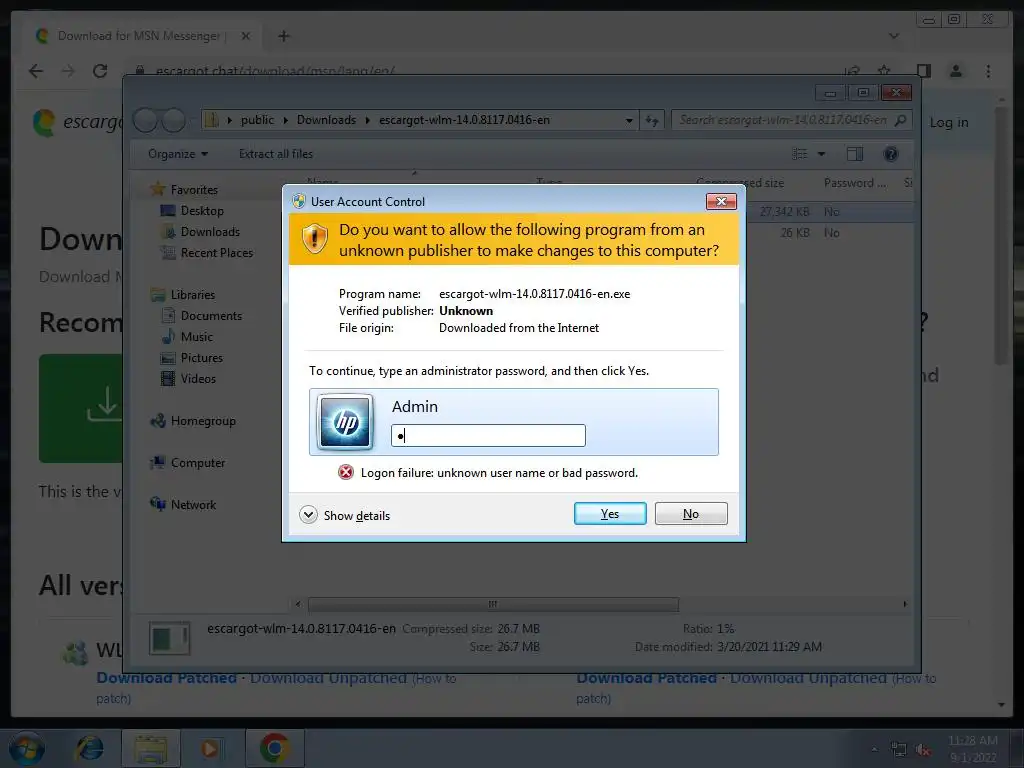
Task: Click Log in link on escargot page
Action: (x=949, y=122)
